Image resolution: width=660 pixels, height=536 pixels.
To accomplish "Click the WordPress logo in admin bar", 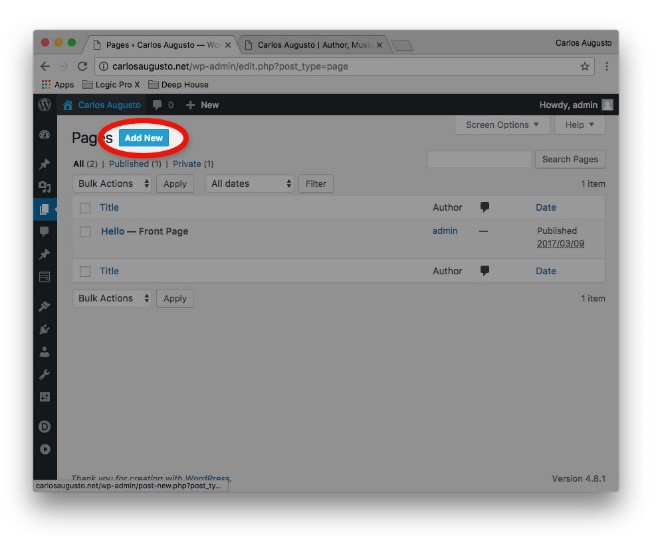I will pos(45,105).
